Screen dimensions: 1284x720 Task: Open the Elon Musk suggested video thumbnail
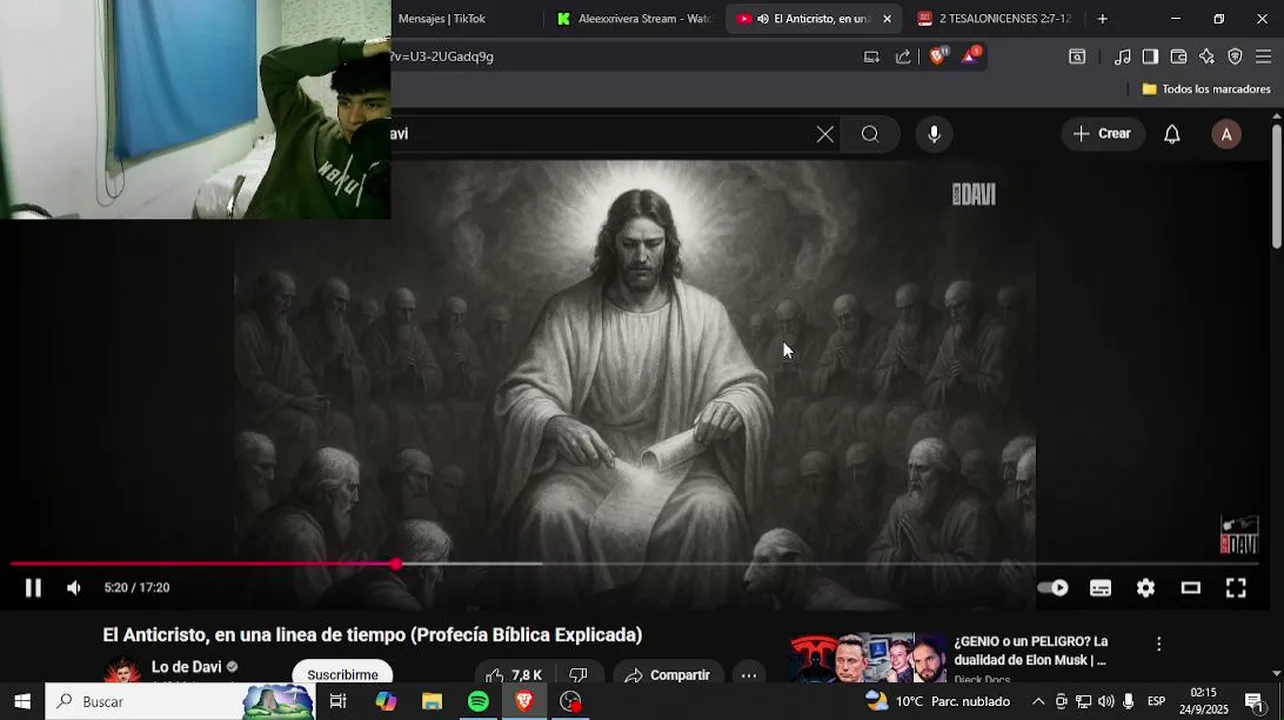tap(868, 658)
